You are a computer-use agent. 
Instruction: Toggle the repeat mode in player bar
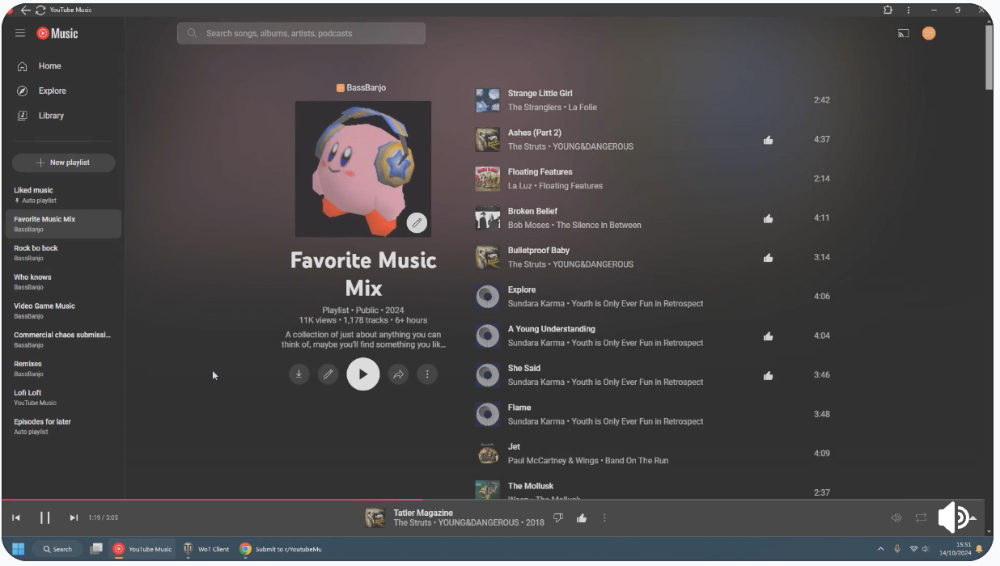[x=921, y=518]
